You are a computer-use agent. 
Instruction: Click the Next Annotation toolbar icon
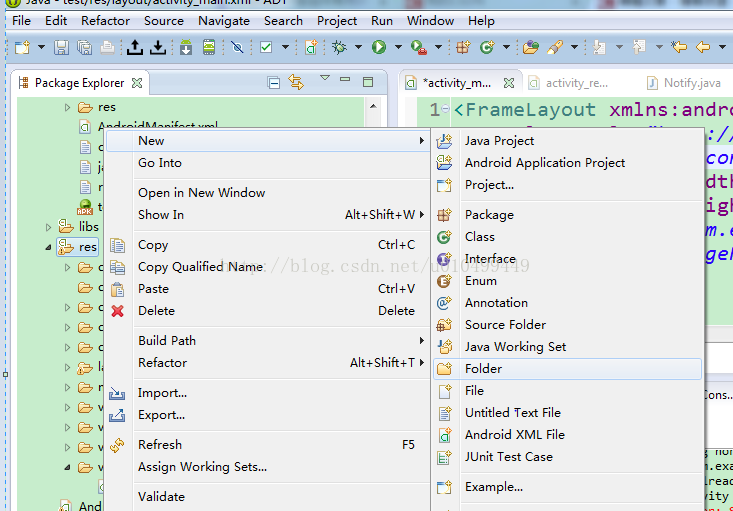(599, 47)
